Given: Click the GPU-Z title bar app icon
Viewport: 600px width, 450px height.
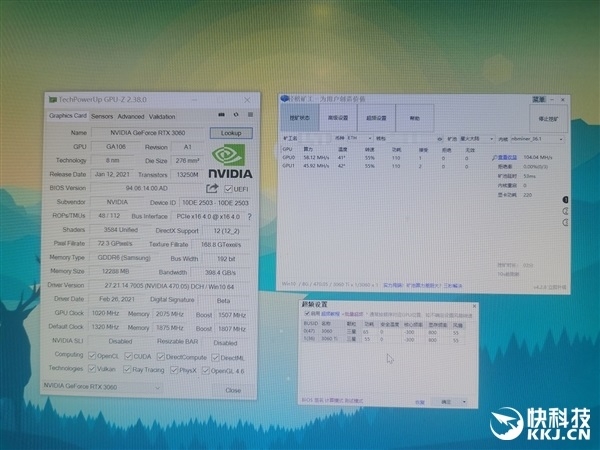Looking at the screenshot, I should tap(52, 99).
